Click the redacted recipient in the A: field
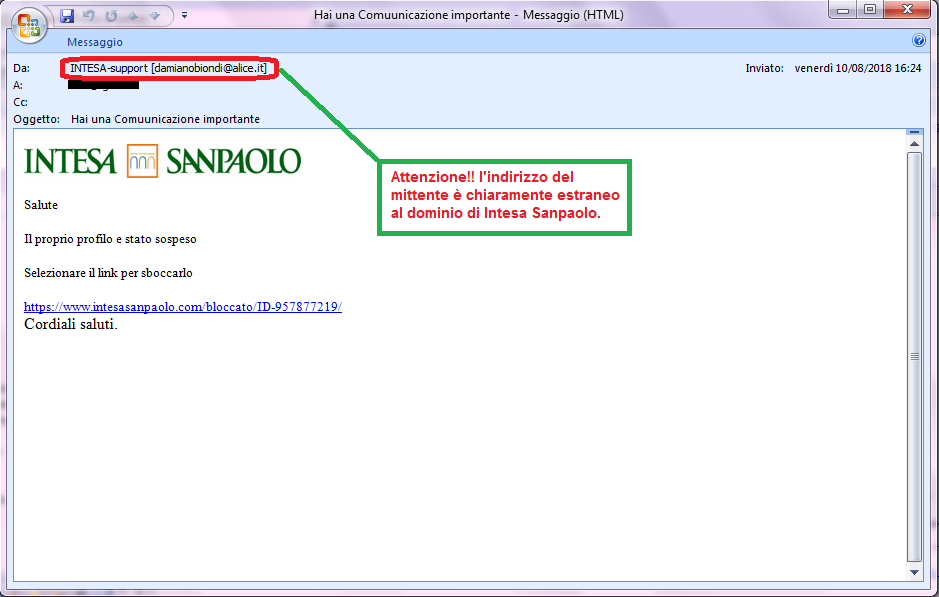939x597 pixels. pos(103,85)
